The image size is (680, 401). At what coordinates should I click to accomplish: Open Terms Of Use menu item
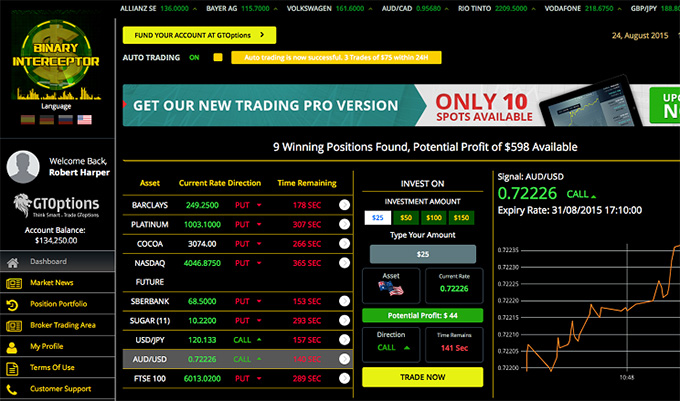point(57,368)
